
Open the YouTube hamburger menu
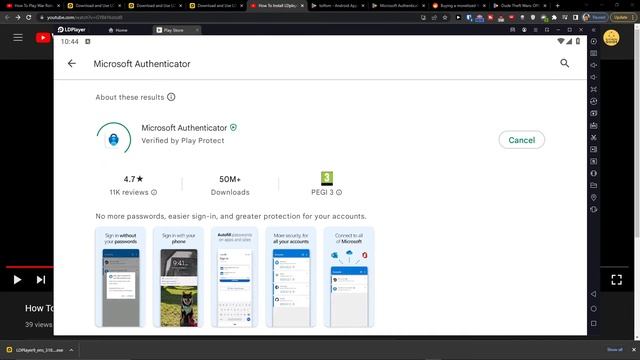(x=18, y=38)
